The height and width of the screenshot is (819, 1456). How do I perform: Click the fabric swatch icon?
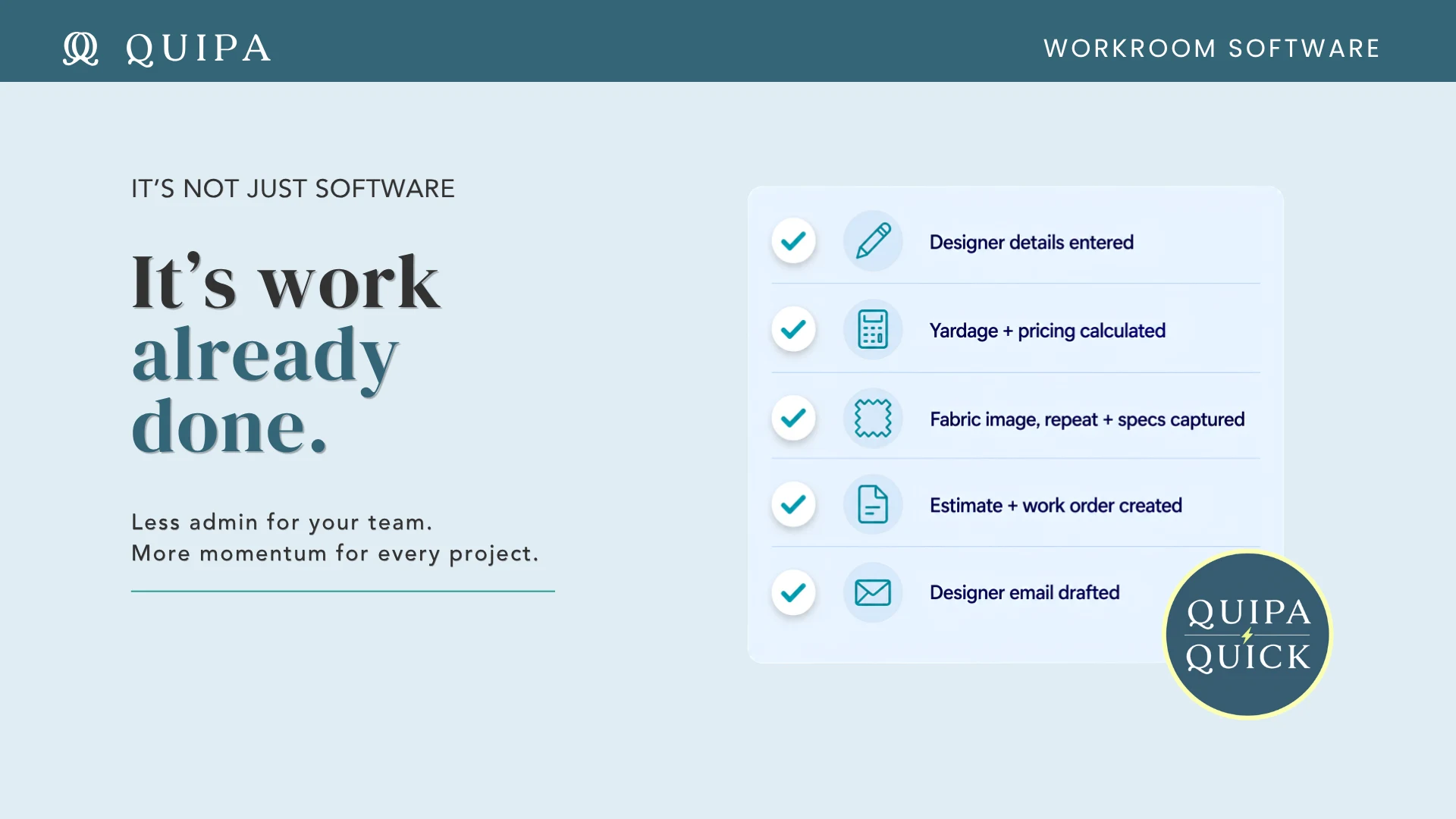[x=873, y=418]
